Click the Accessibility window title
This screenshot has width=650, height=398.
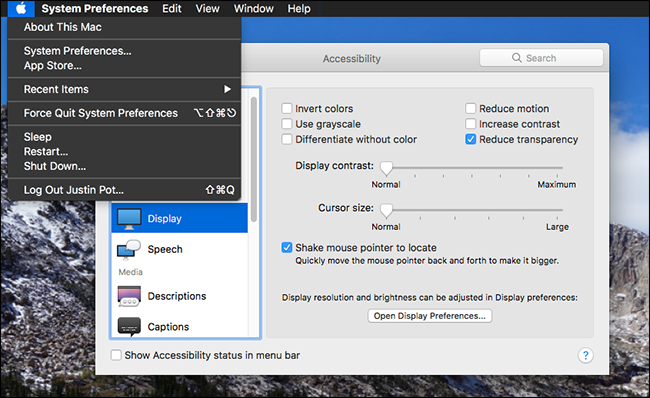[x=352, y=59]
